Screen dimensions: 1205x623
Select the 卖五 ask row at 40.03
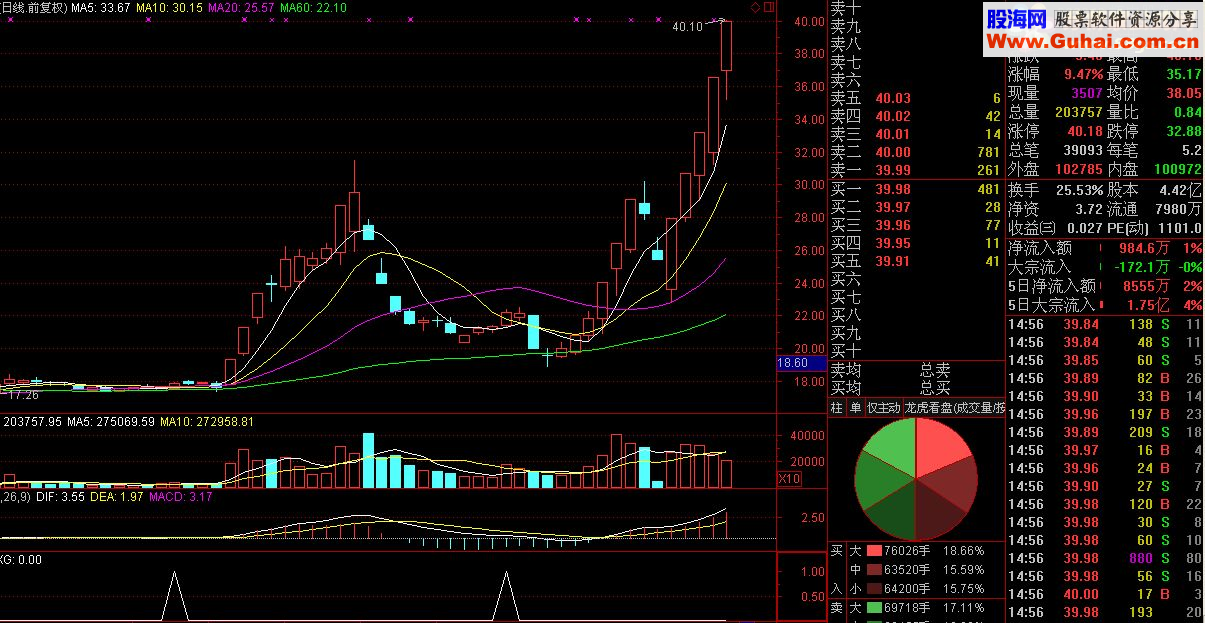tap(916, 98)
